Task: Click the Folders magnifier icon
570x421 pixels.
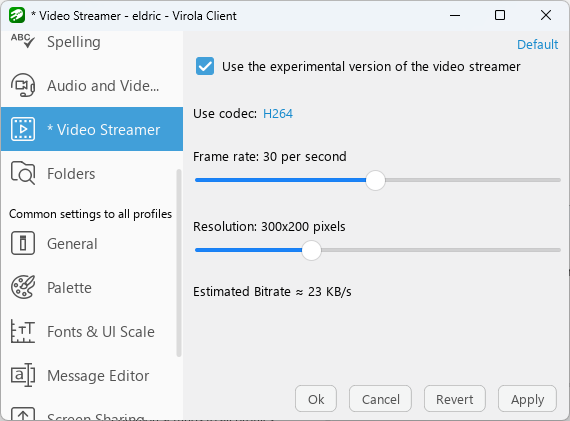Action: (23, 173)
